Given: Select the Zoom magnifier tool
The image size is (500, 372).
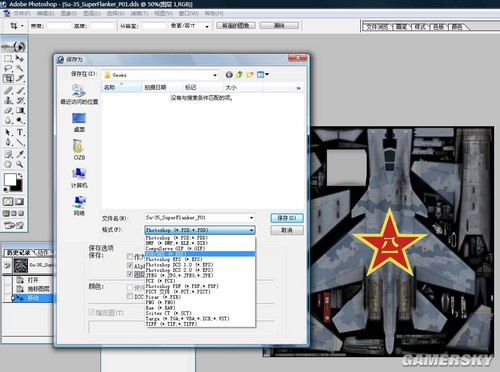Looking at the screenshot, I should point(20,164).
